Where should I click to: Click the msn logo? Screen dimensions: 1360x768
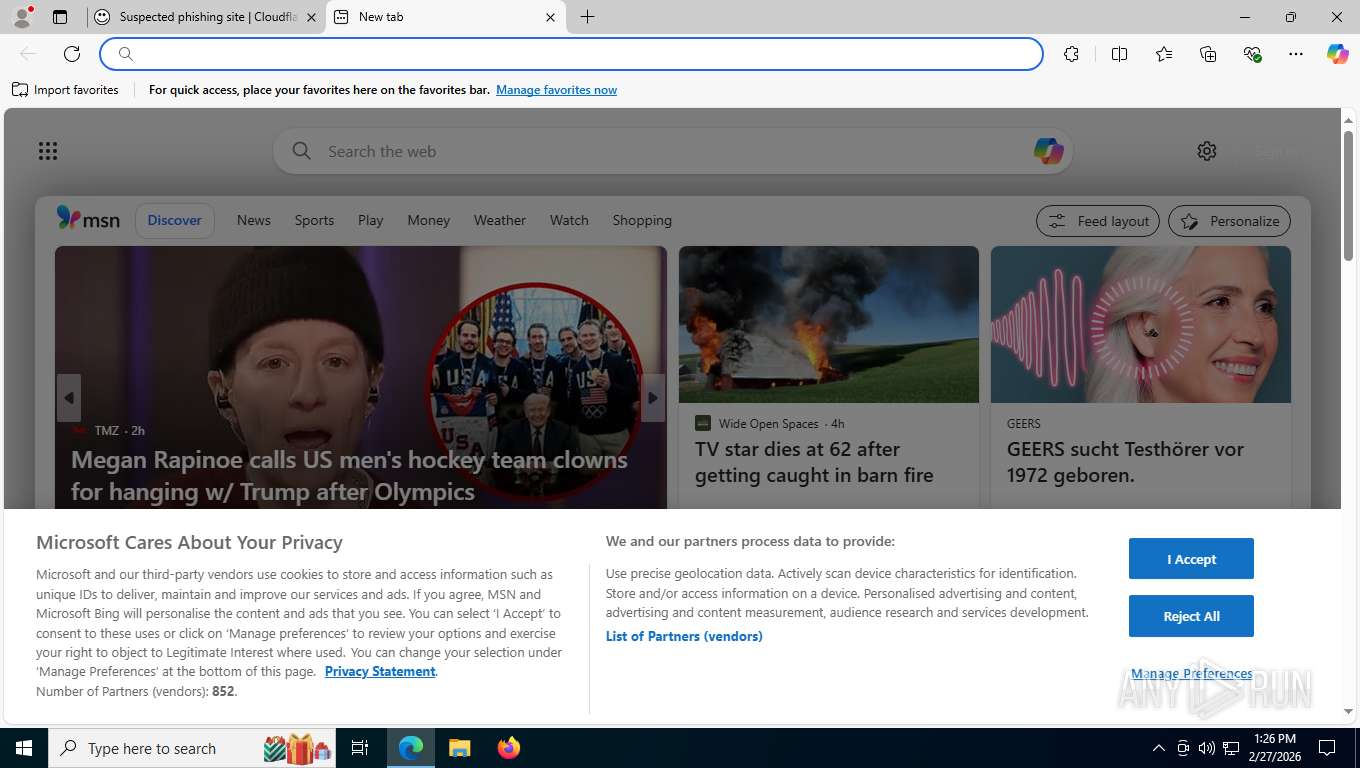(88, 218)
